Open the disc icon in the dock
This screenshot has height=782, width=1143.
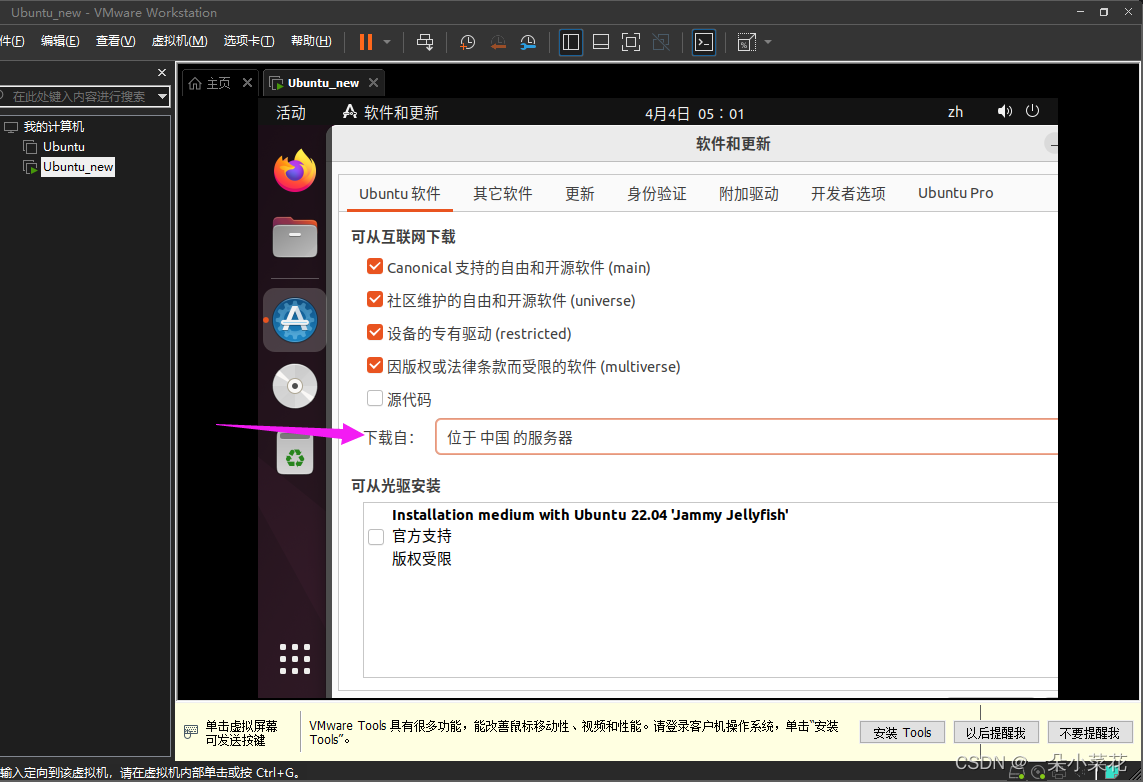pyautogui.click(x=294, y=386)
